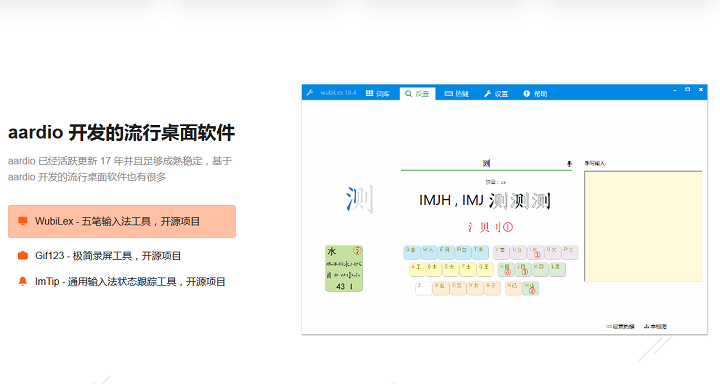Click the R白 key tile
This screenshot has height=384, width=720.
pos(462,252)
